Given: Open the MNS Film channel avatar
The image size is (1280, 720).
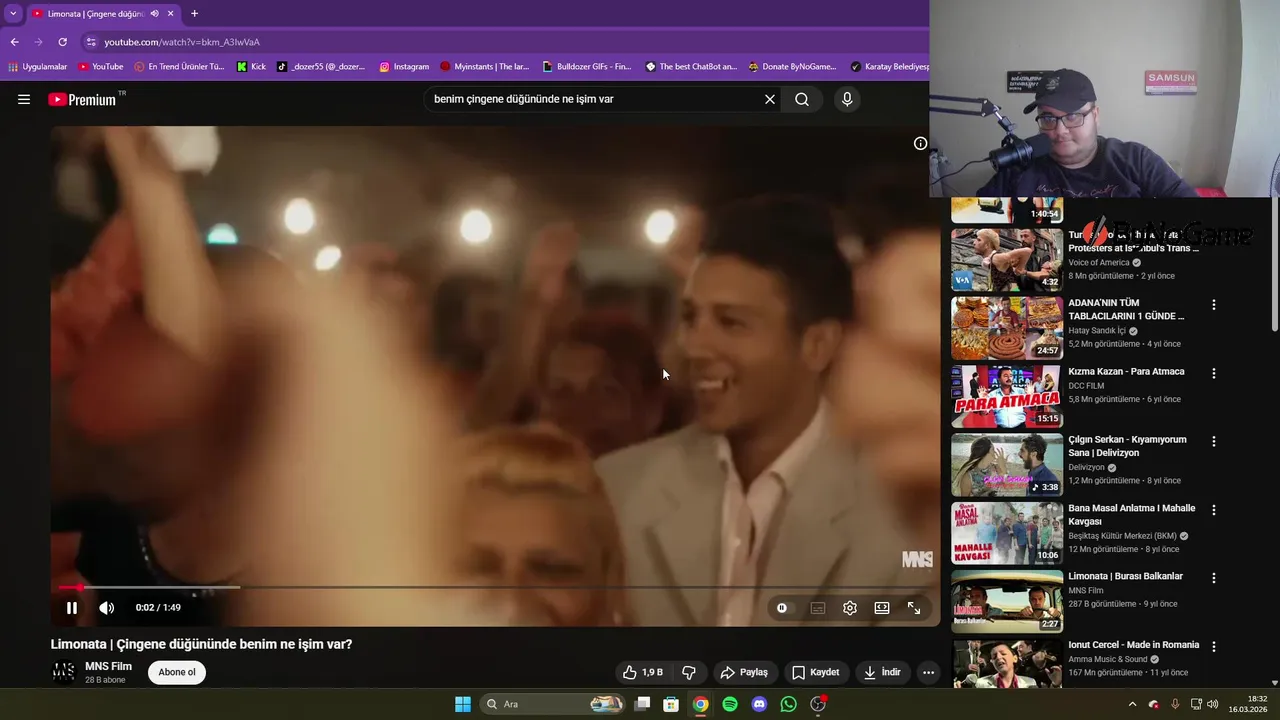Looking at the screenshot, I should pyautogui.click(x=63, y=672).
